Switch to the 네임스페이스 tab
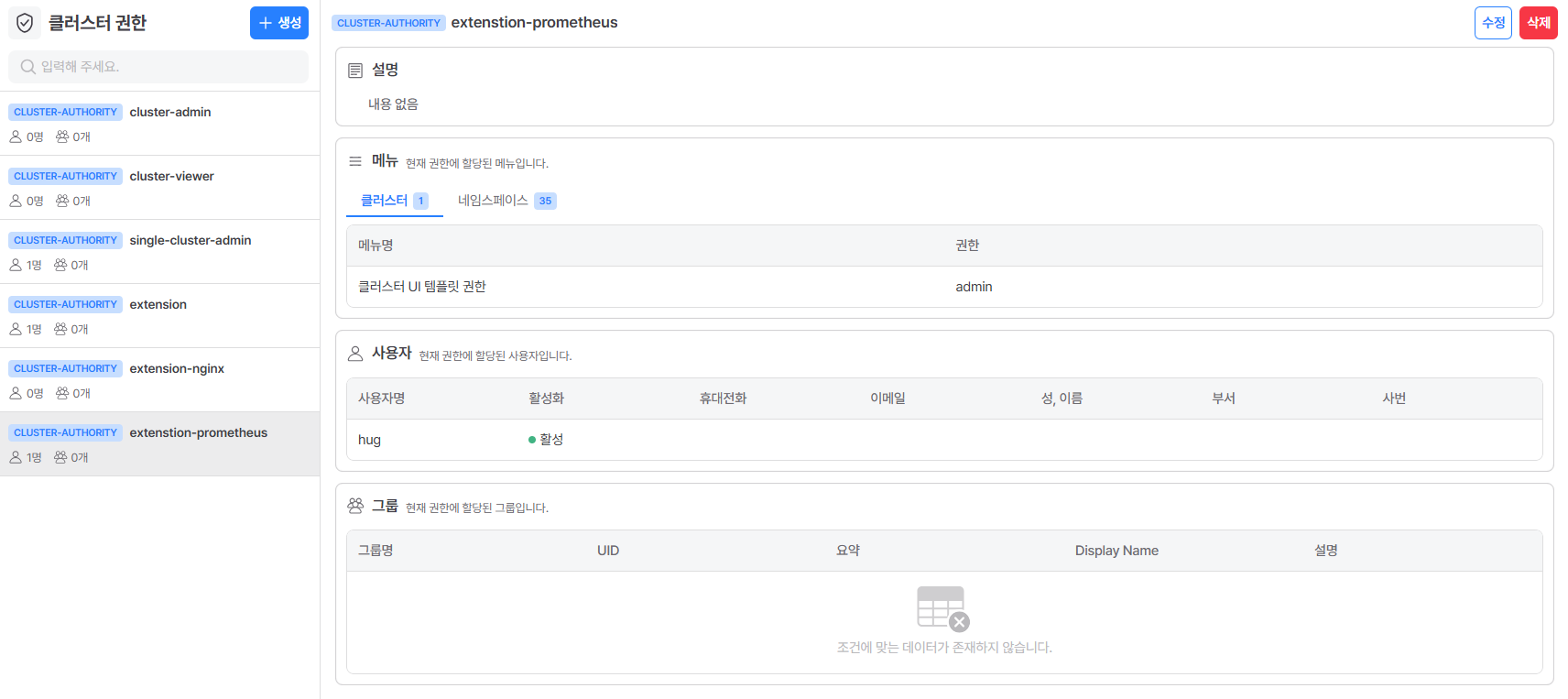The height and width of the screenshot is (699, 1568). tap(506, 201)
